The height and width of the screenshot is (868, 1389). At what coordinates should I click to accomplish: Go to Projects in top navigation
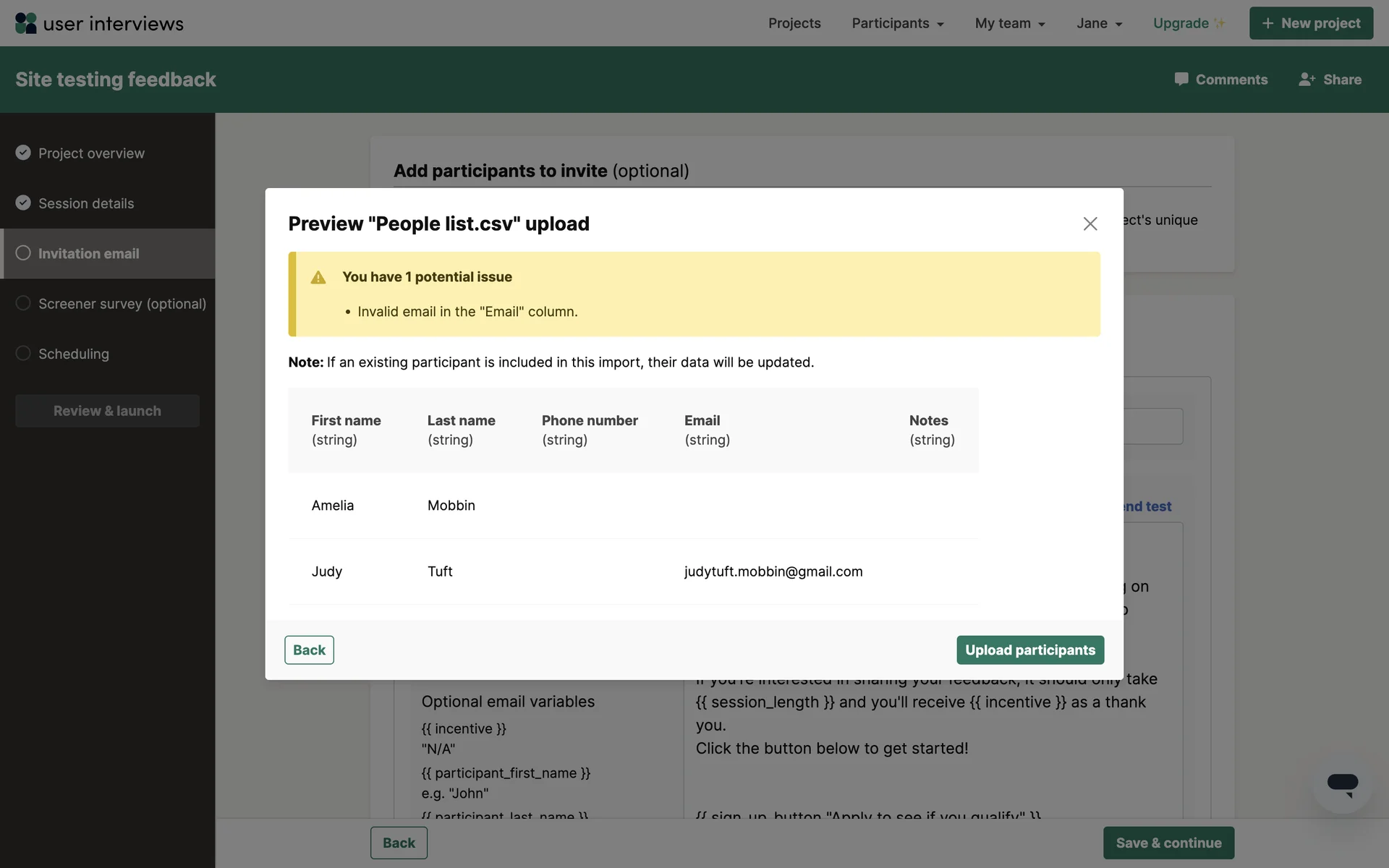(794, 23)
